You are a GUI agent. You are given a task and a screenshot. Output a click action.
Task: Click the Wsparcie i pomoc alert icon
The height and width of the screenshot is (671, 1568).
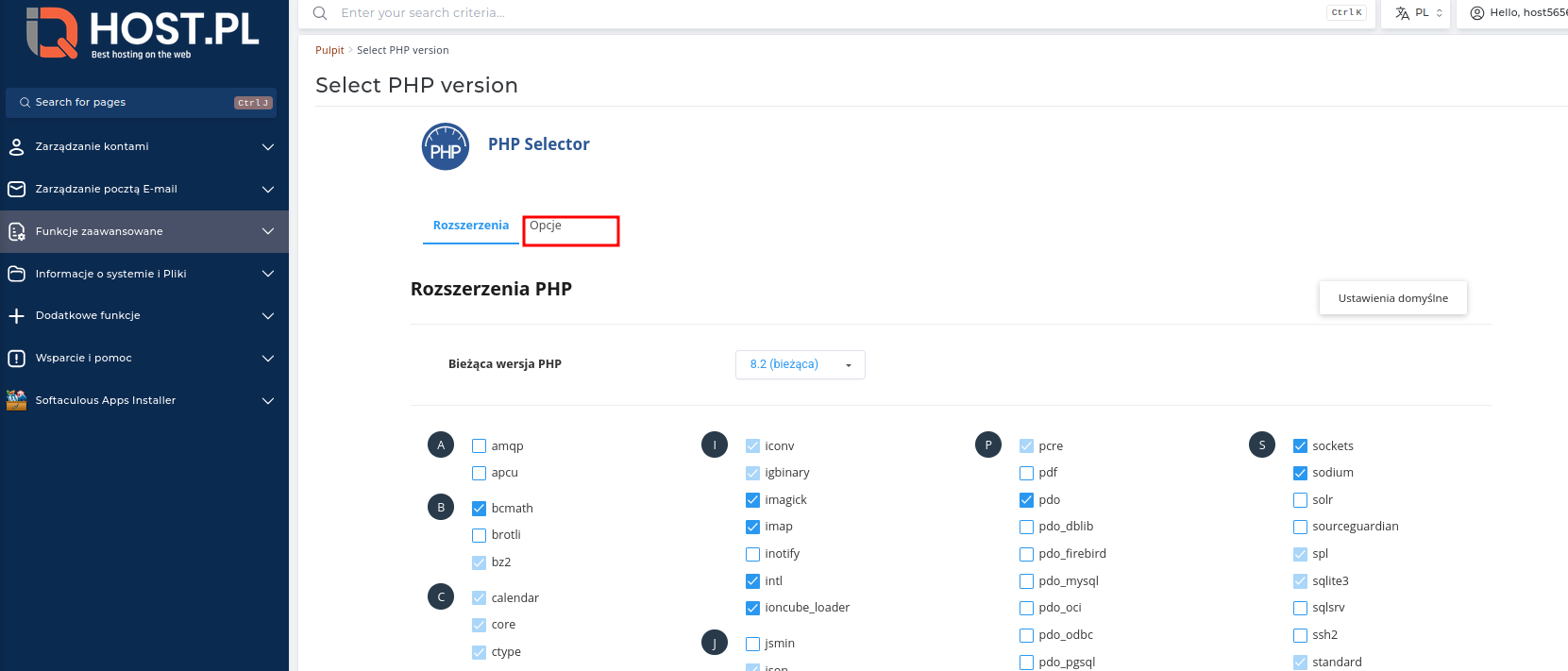pos(16,358)
